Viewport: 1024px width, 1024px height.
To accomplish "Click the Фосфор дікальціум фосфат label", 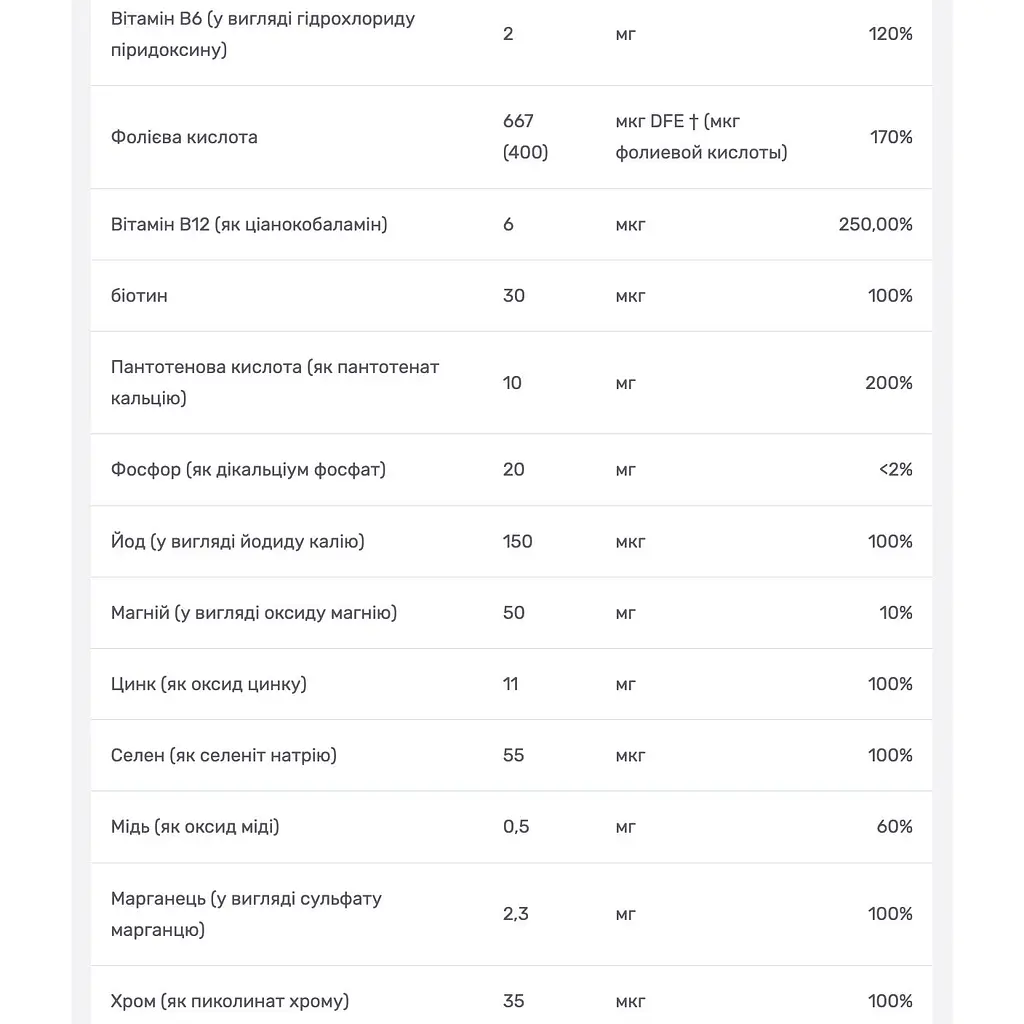I will (x=248, y=470).
